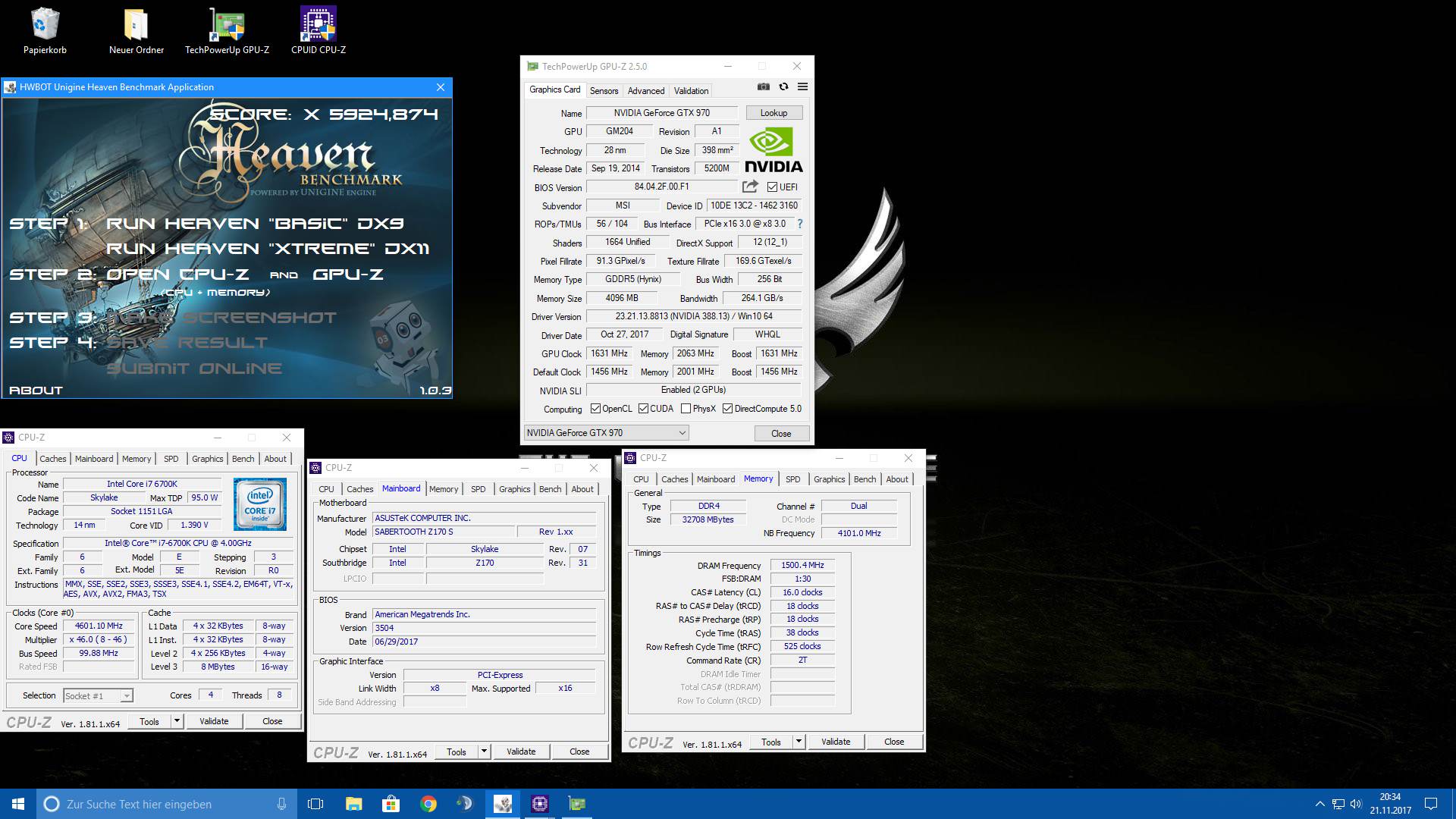Screen dimensions: 1456x819
Task: Click Tools button in CPU tab window
Action: tap(149, 721)
